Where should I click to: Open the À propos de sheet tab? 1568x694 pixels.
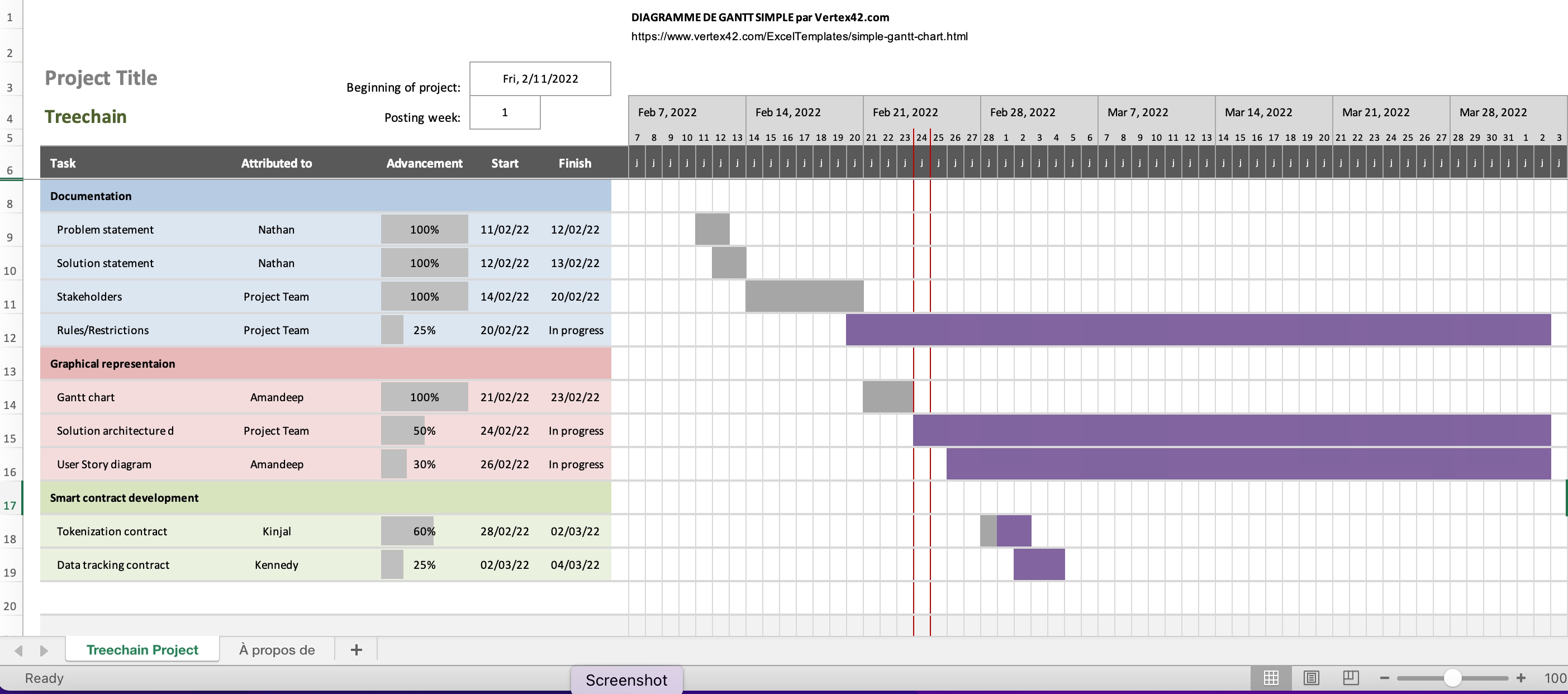point(277,649)
